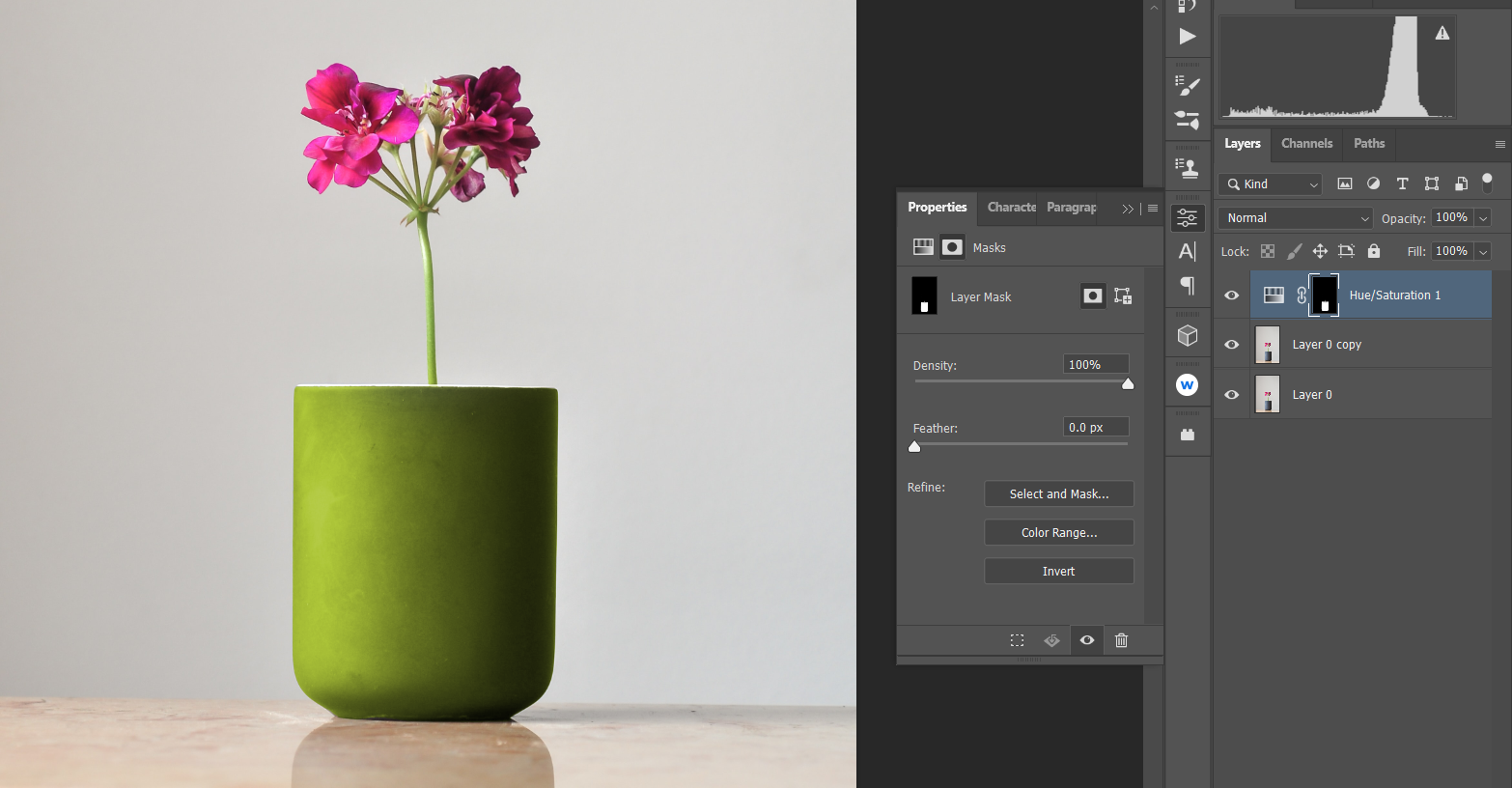Click the Invert mask button
The image size is (1512, 788).
pyautogui.click(x=1059, y=572)
